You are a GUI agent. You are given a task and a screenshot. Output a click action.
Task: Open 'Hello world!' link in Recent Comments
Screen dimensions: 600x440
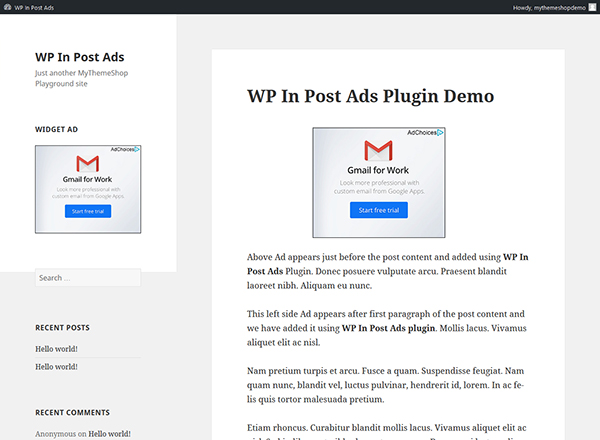pyautogui.click(x=109, y=434)
